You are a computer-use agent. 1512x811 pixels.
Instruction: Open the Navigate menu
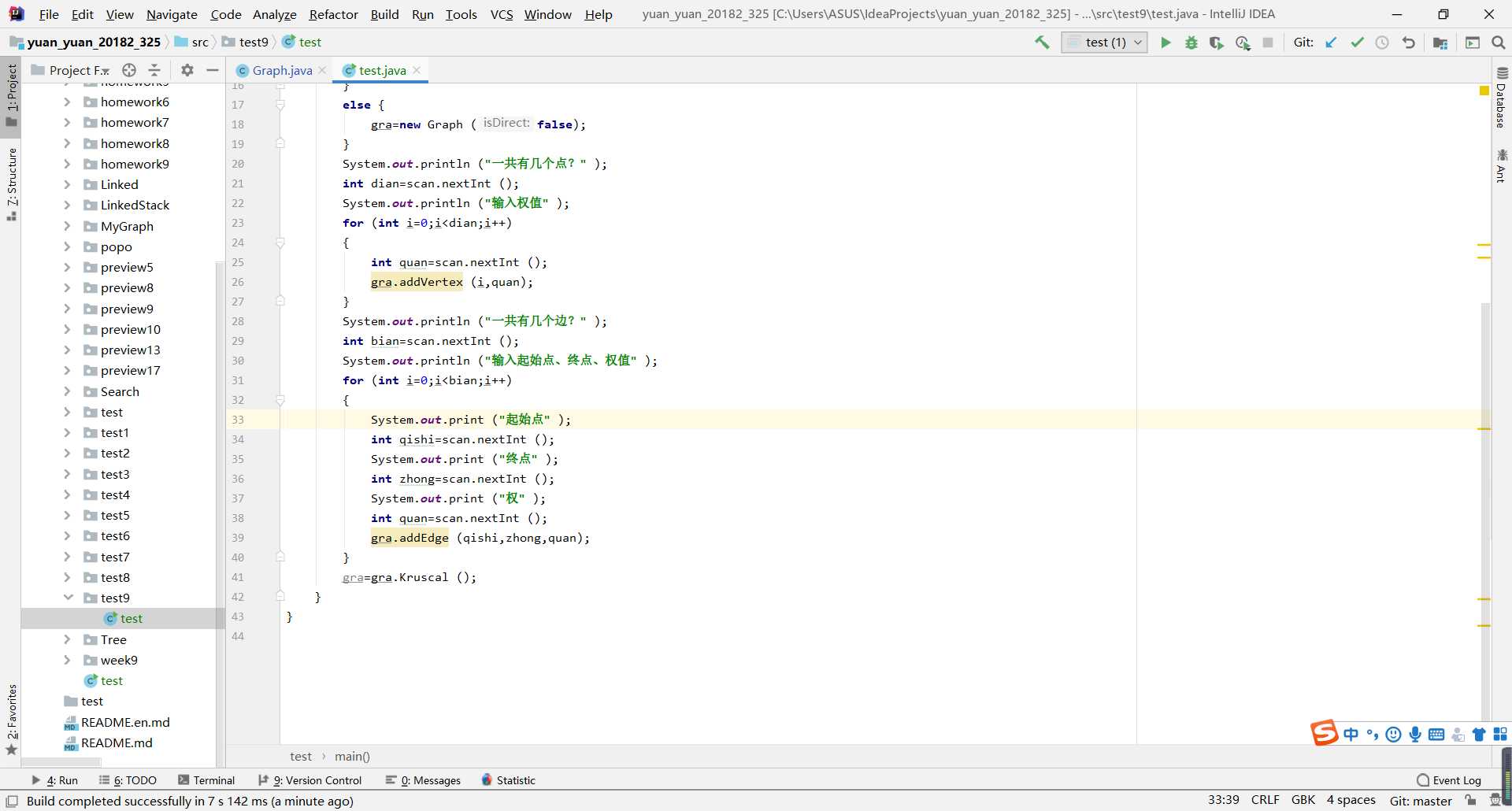(x=172, y=14)
